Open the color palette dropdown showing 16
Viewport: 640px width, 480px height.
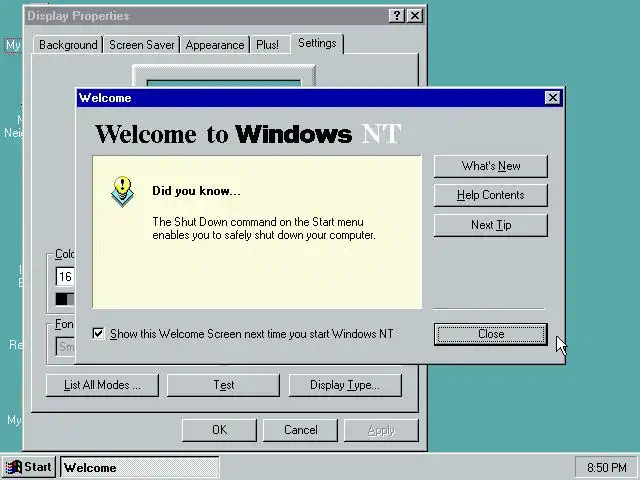65,277
